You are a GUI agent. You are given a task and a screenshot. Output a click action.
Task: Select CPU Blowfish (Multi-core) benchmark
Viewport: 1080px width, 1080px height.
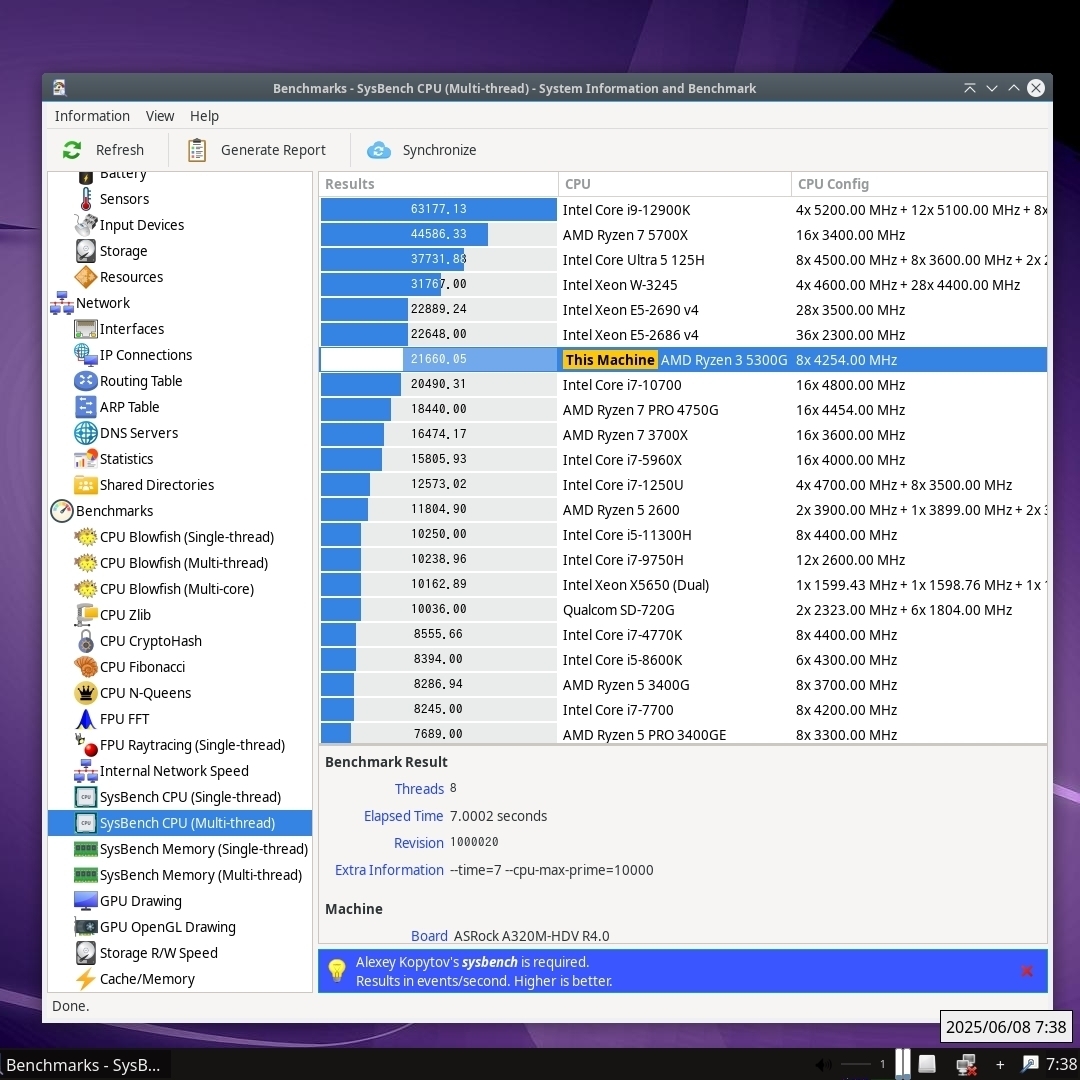(x=177, y=589)
